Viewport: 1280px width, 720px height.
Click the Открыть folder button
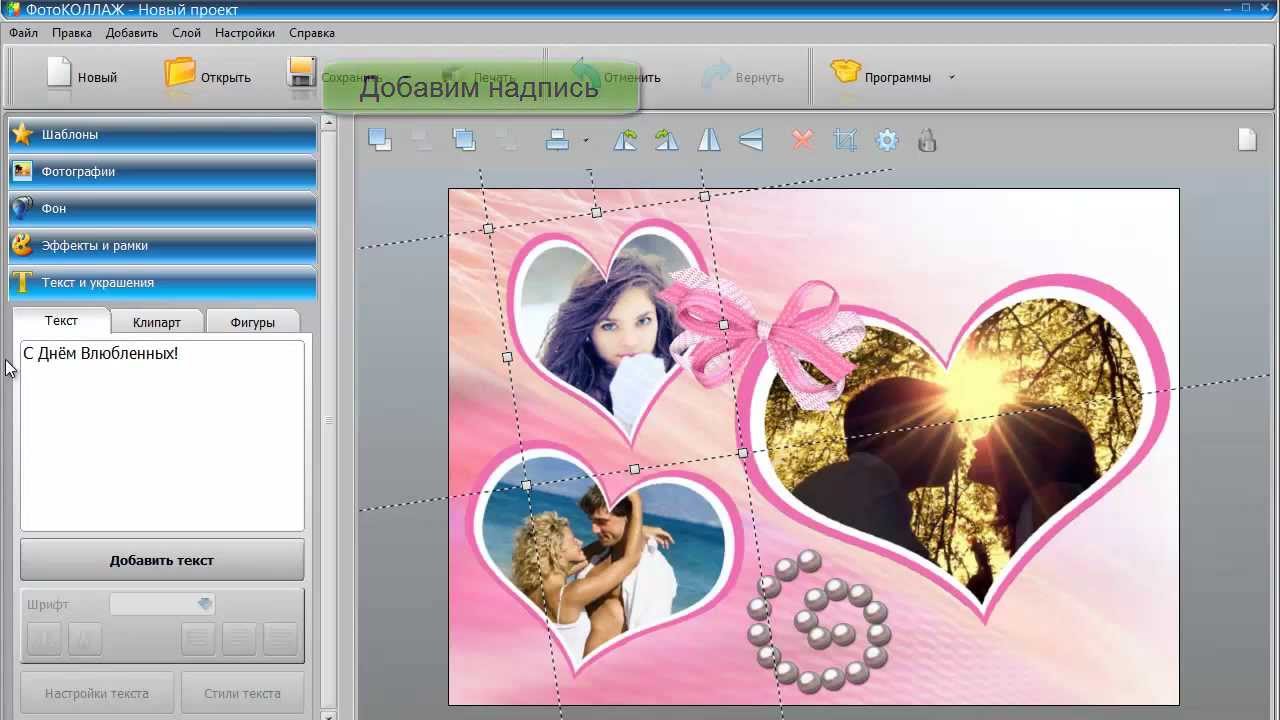pos(207,77)
